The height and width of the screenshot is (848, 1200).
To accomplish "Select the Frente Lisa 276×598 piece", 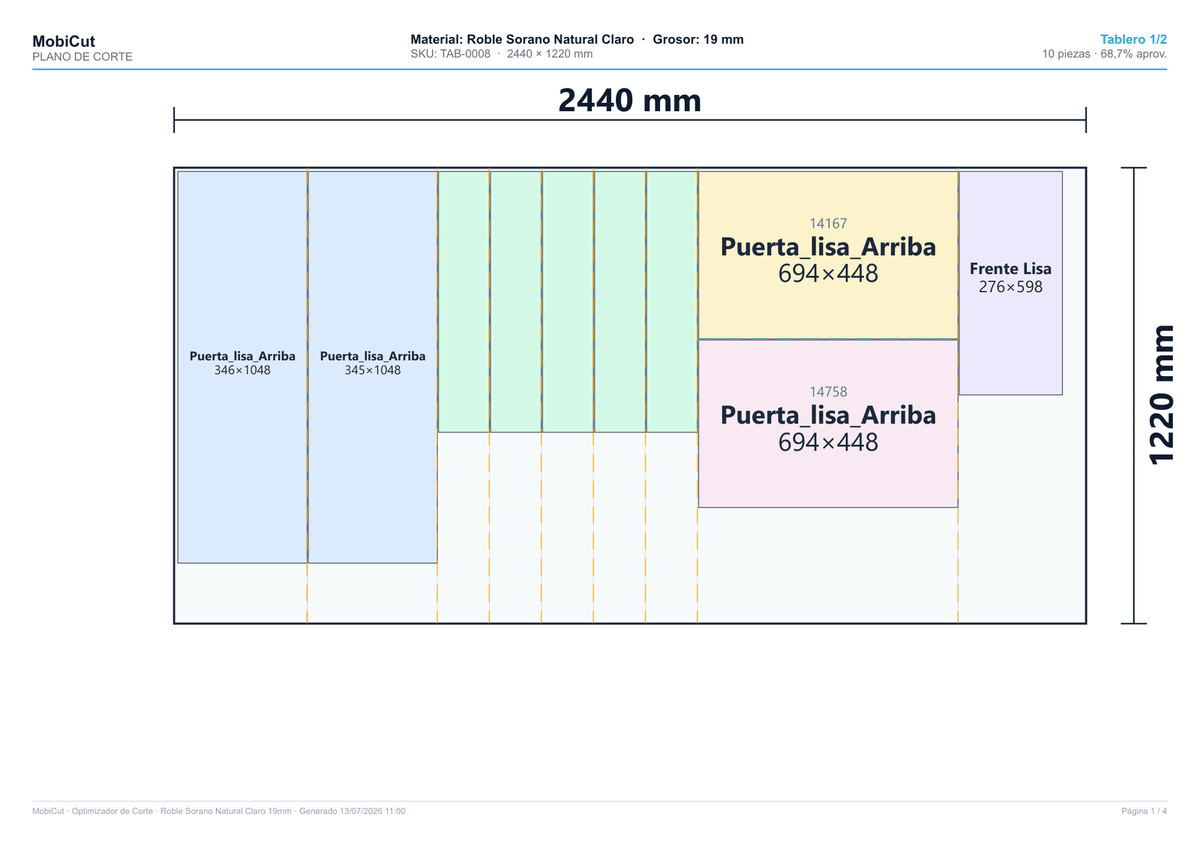I will pyautogui.click(x=1010, y=283).
